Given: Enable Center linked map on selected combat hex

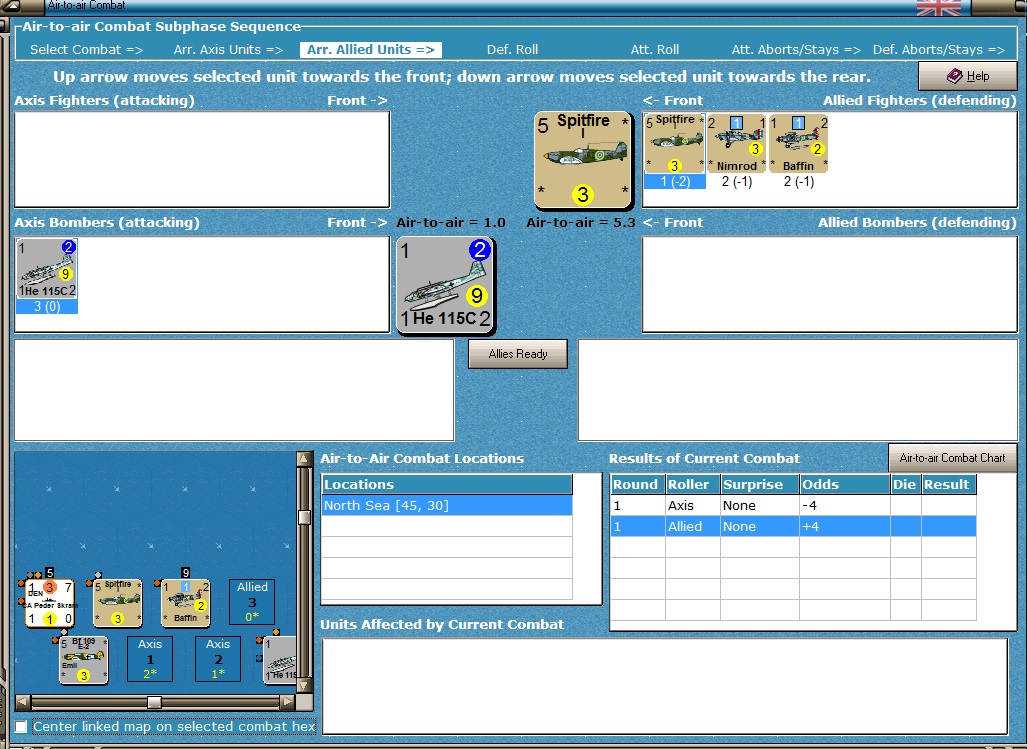Looking at the screenshot, I should [x=22, y=727].
